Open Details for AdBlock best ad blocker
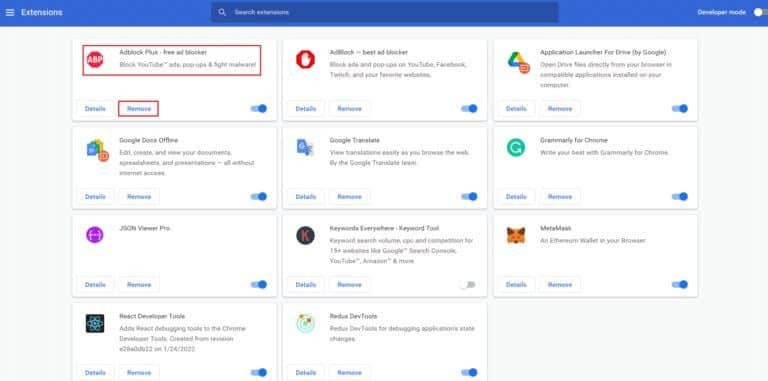Viewport: 768px width, 381px height. [x=306, y=109]
